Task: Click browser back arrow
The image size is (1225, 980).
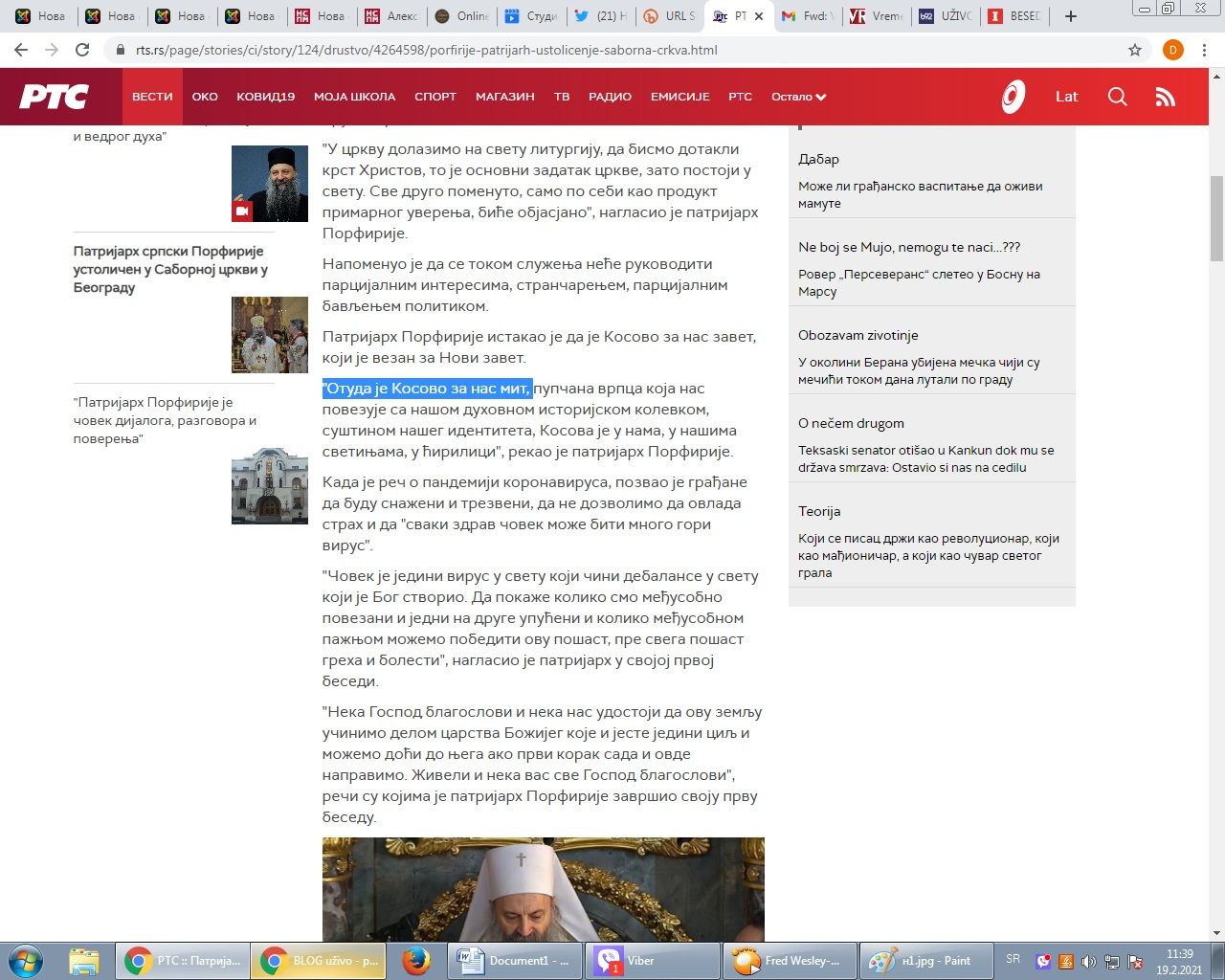Action: [x=21, y=50]
